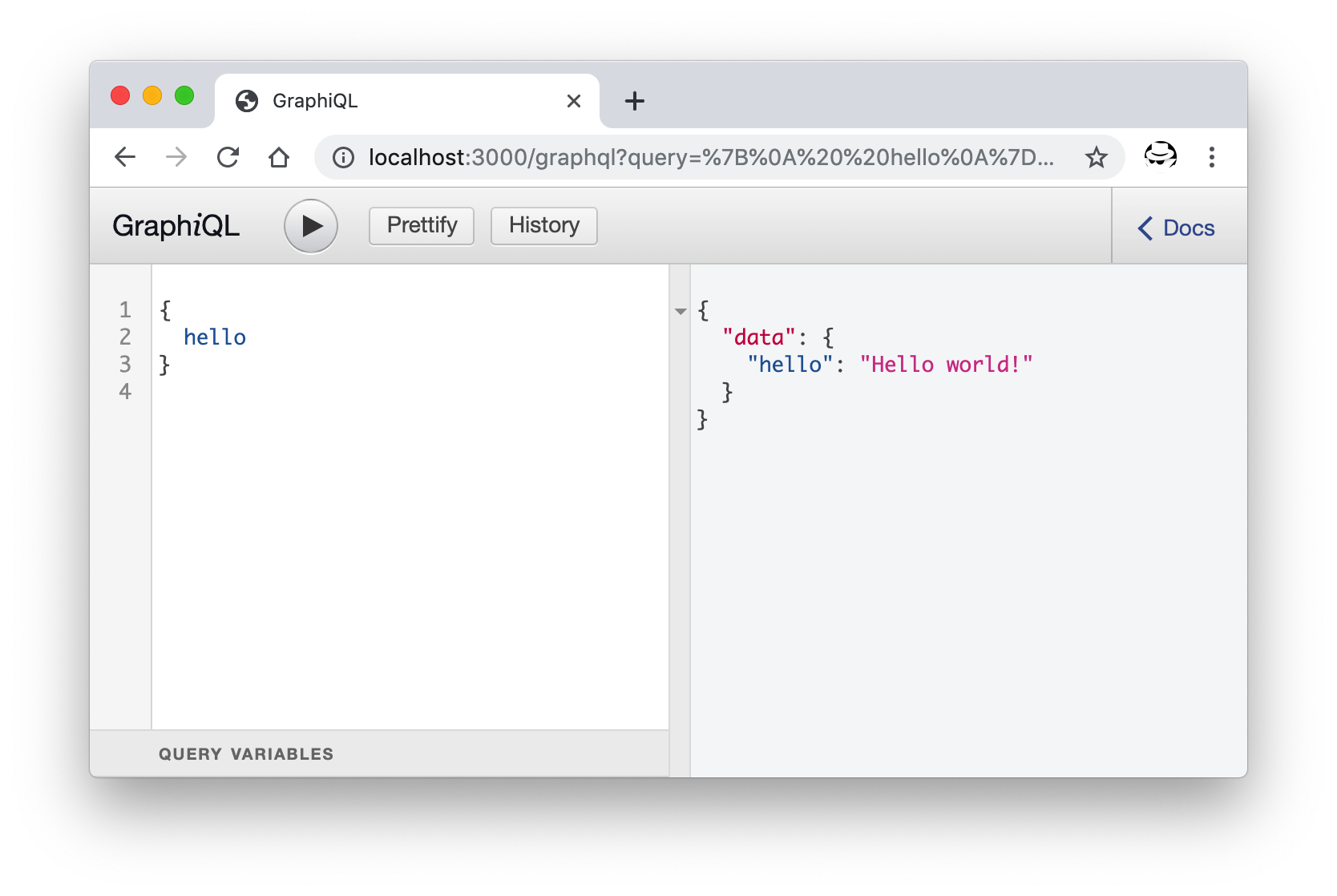View site information icon
This screenshot has height=896, width=1337.
344,157
